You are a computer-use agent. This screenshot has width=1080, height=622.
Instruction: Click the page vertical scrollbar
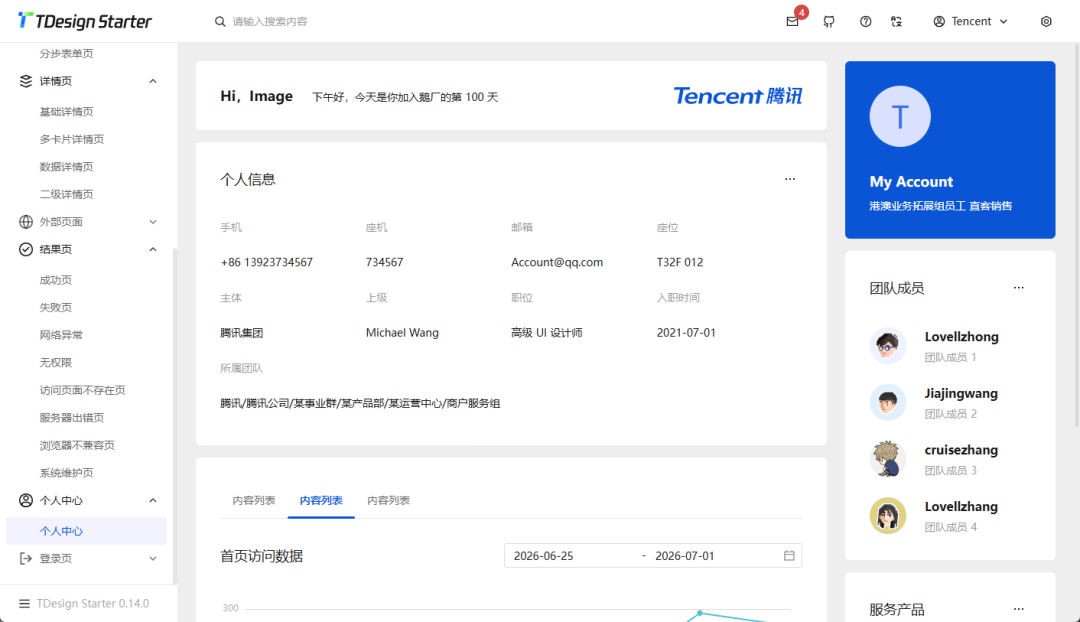point(1077,234)
